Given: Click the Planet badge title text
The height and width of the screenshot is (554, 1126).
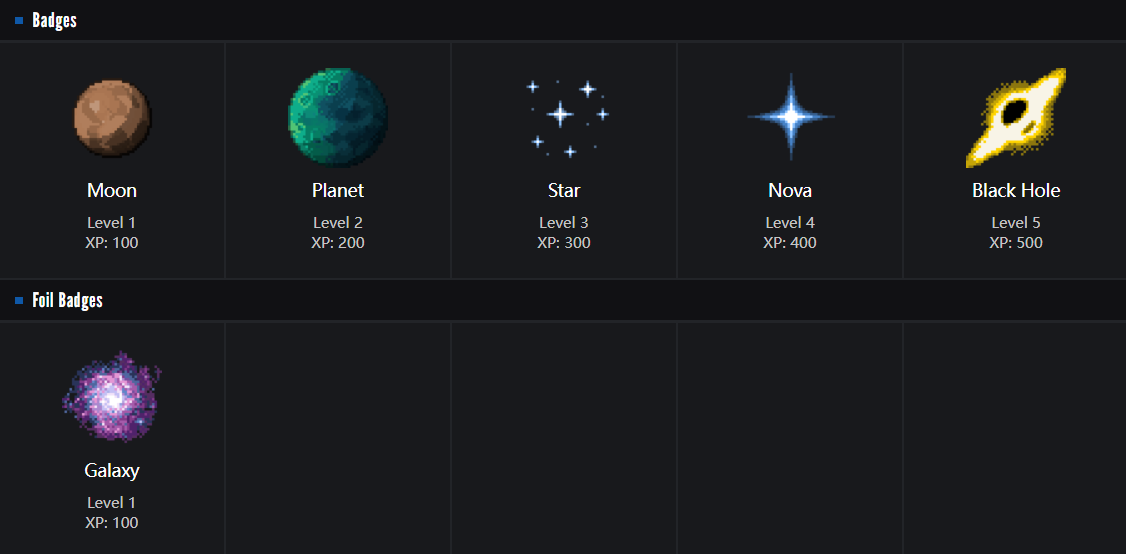Looking at the screenshot, I should pyautogui.click(x=338, y=190).
